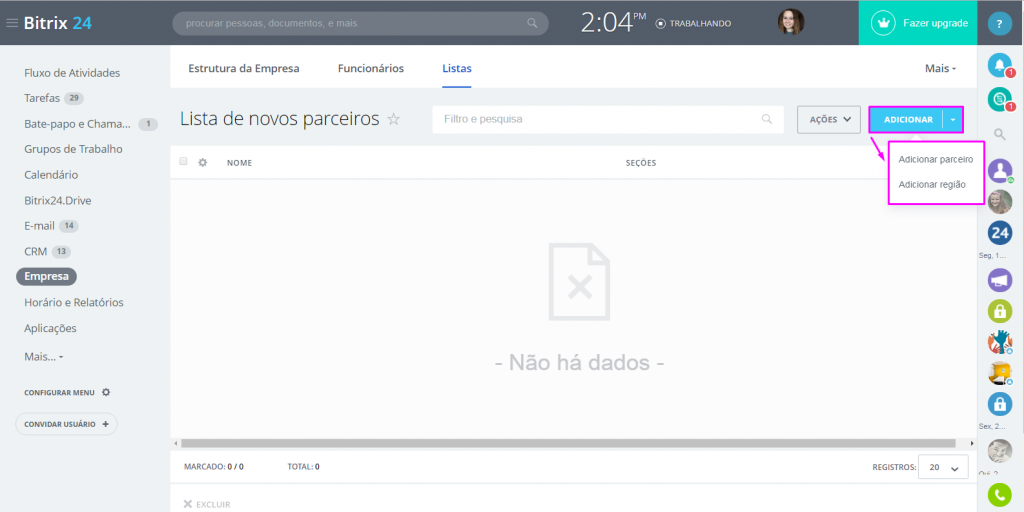The width and height of the screenshot is (1024, 512).
Task: Open the hamburger menu next to Bitrix 24
Action: [x=12, y=23]
